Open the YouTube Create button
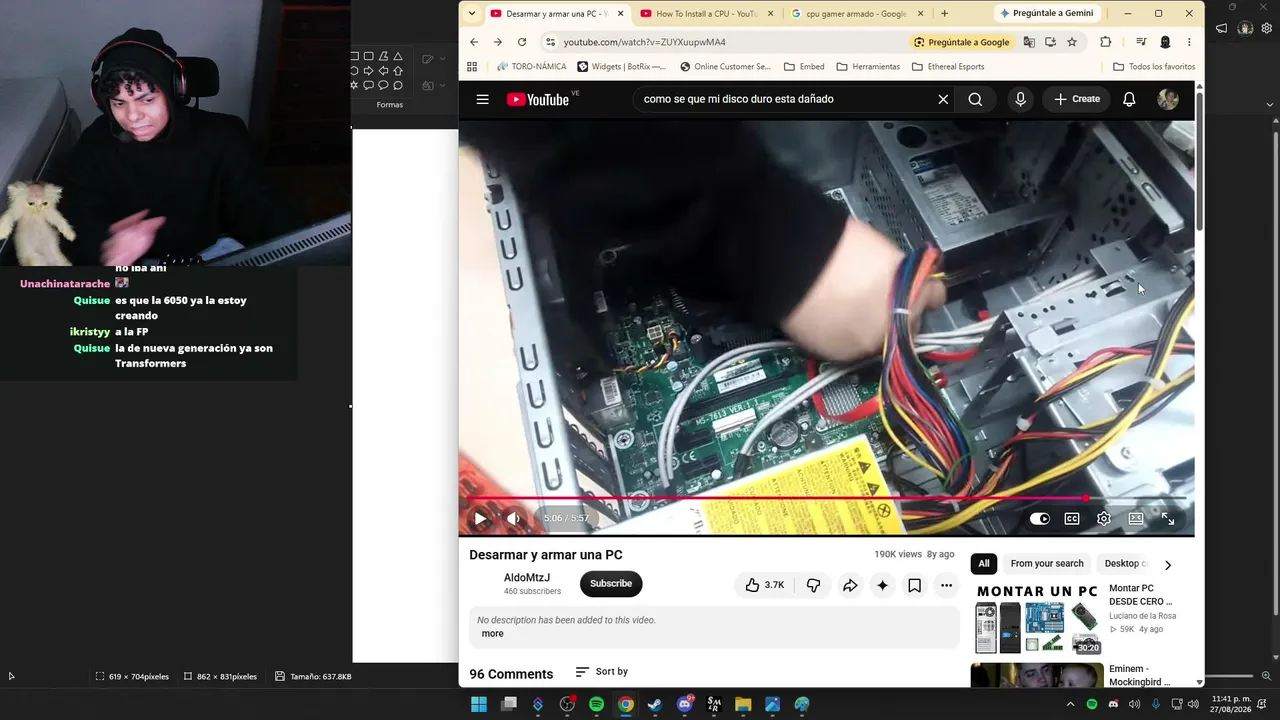 [1076, 99]
